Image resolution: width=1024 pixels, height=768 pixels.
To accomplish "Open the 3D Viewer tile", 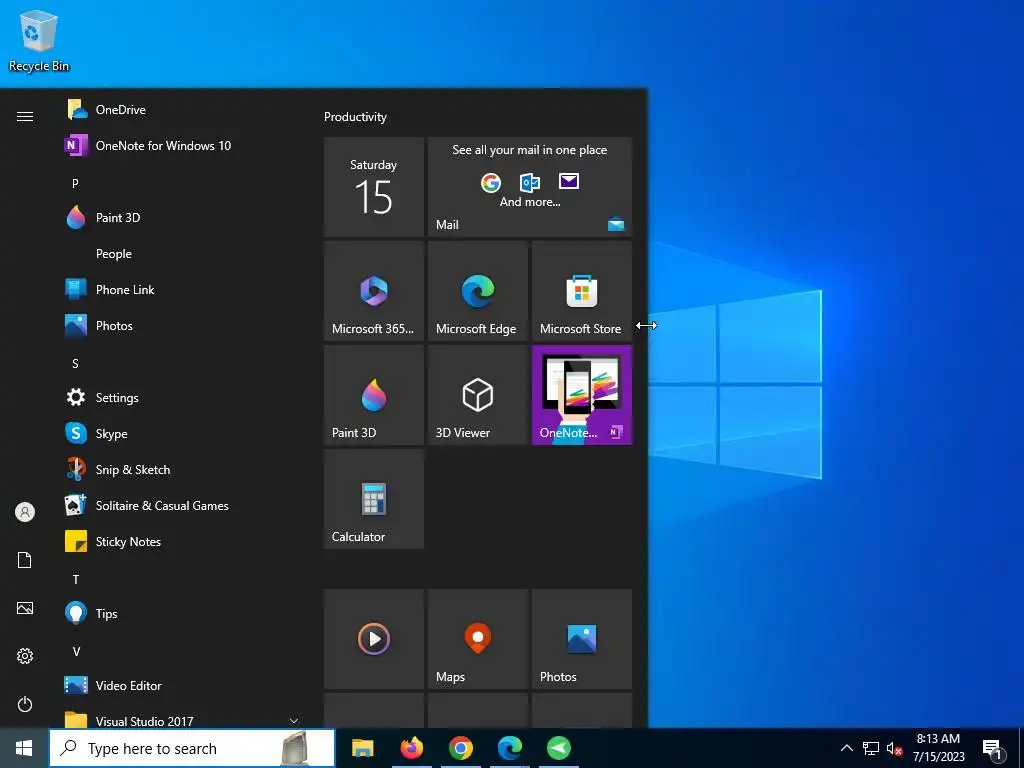I will click(x=477, y=395).
